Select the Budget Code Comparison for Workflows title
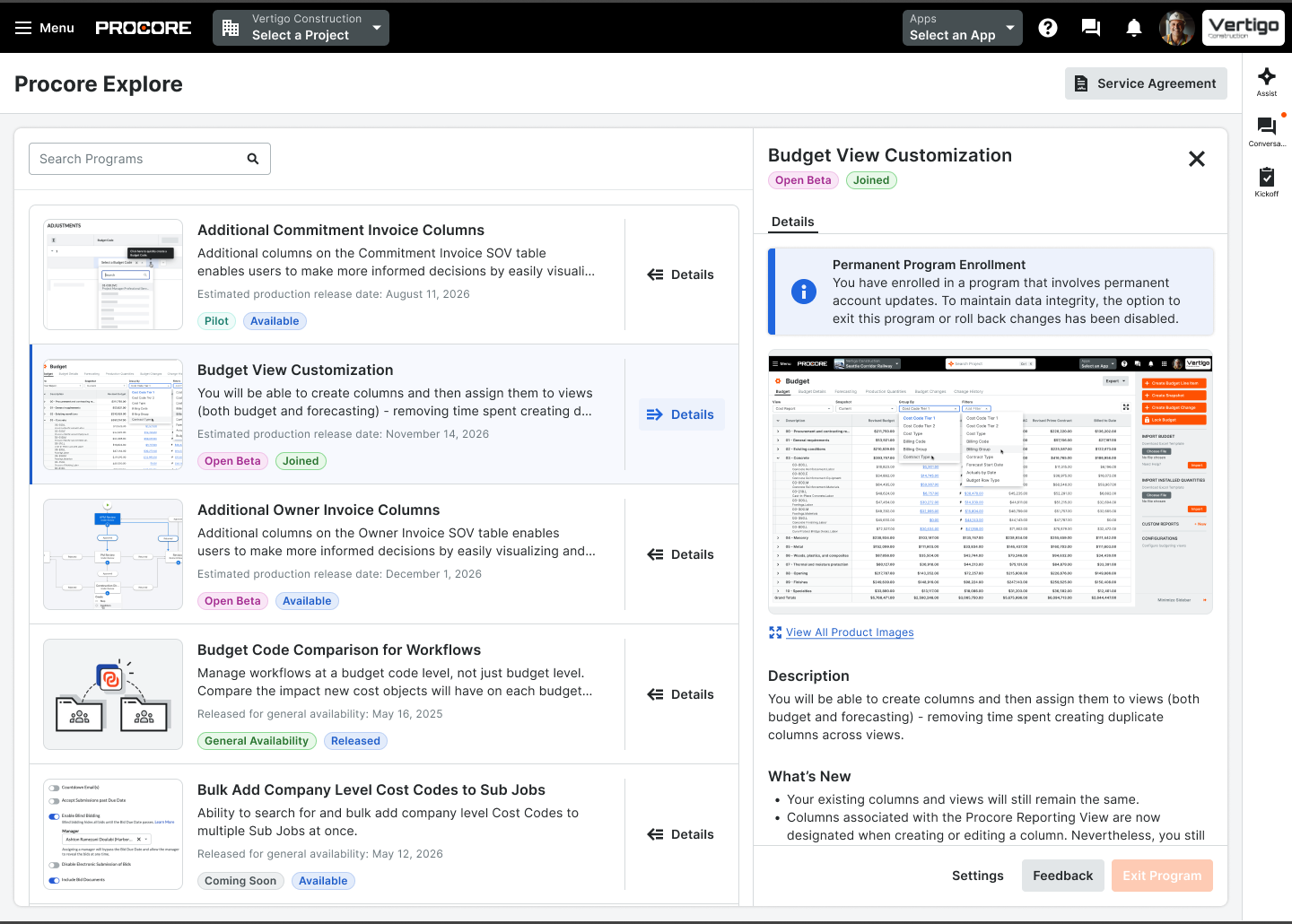This screenshot has width=1292, height=924. click(339, 650)
